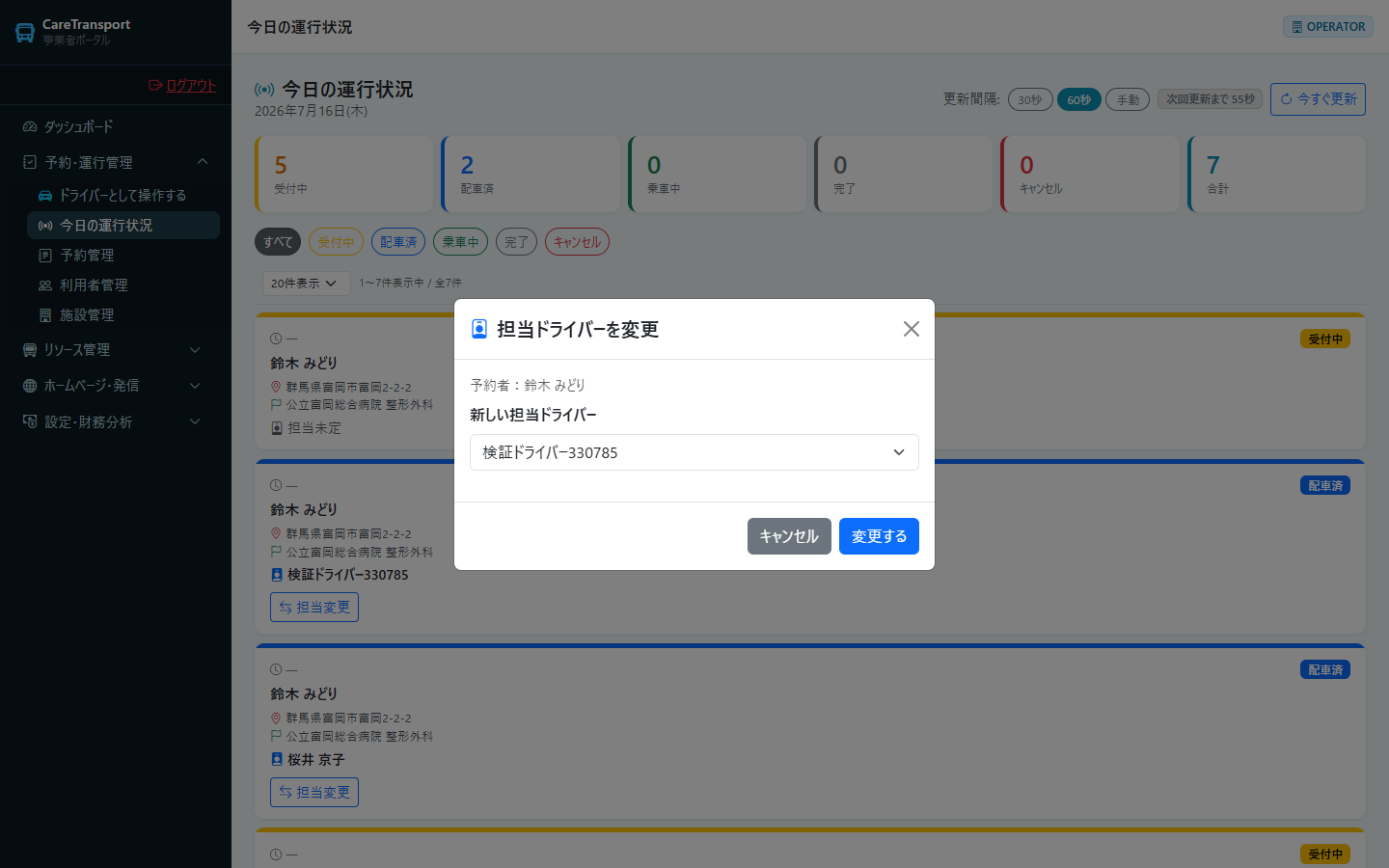Screen dimensions: 1389x868
Task: Click 担当変更 for 桜井 京子 card
Action: tap(314, 792)
